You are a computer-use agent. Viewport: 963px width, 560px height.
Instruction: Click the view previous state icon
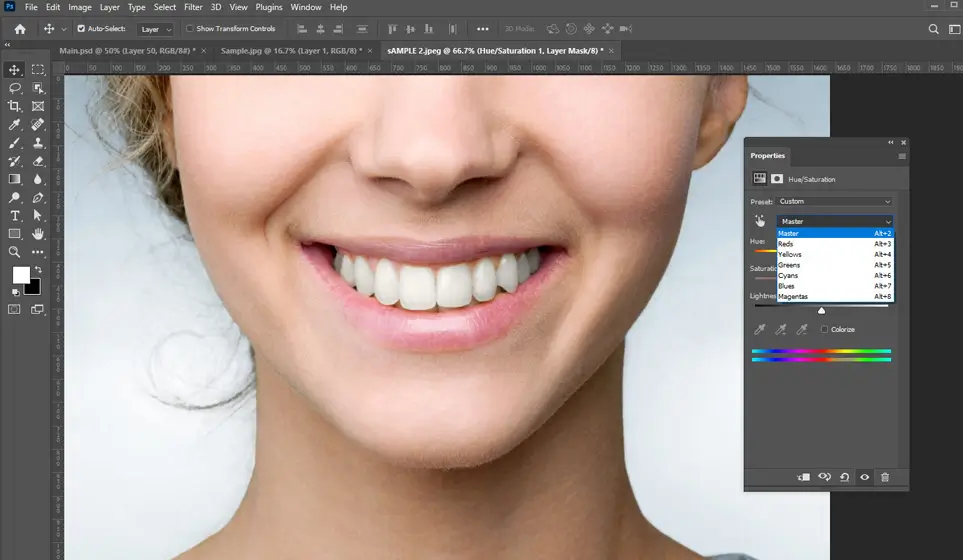pyautogui.click(x=824, y=477)
